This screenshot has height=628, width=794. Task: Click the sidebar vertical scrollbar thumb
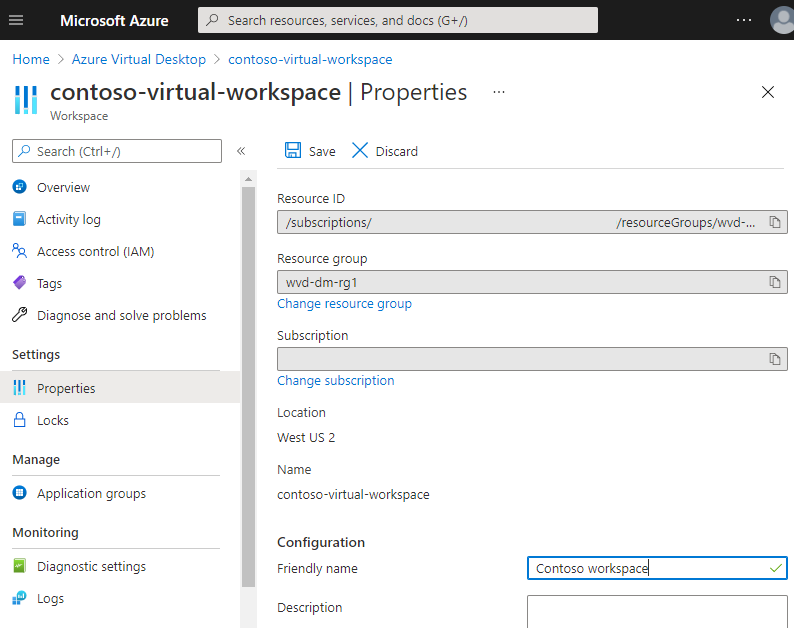248,387
